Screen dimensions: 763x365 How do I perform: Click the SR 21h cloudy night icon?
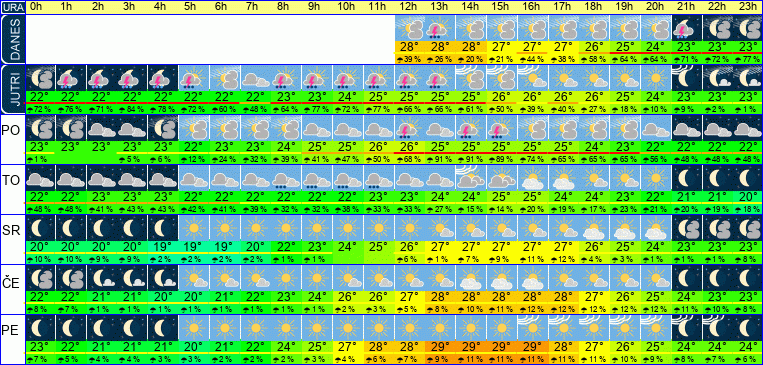coord(686,228)
